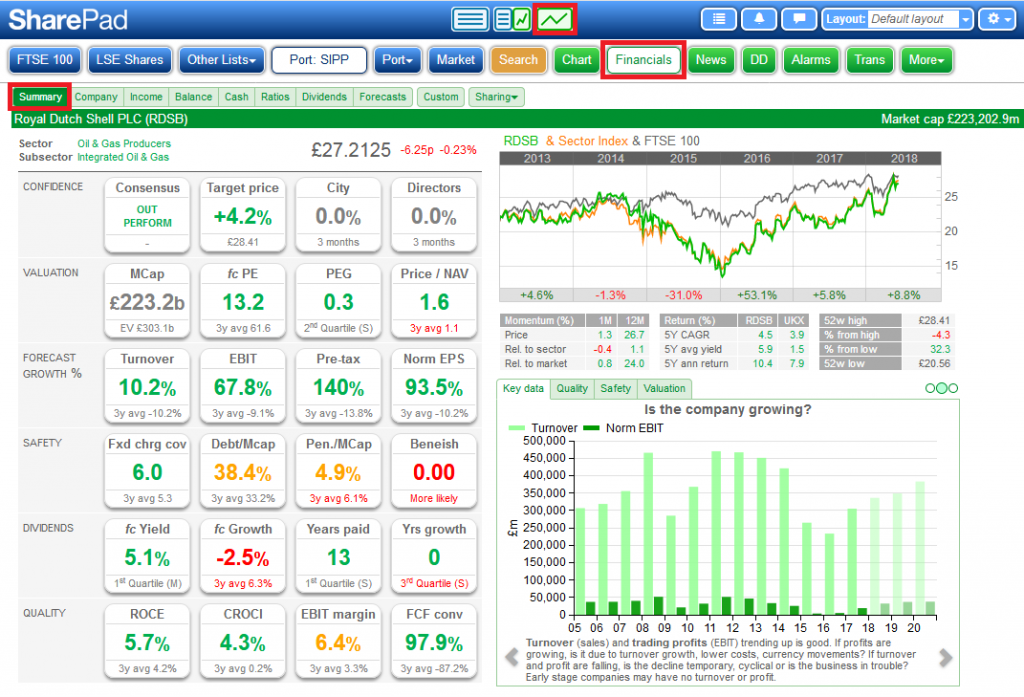Open the settings gear menu
This screenshot has width=1024, height=697.
pyautogui.click(x=996, y=19)
